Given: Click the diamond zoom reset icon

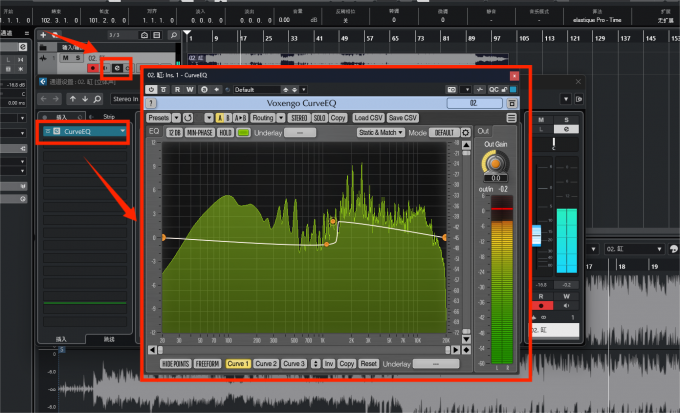Looking at the screenshot, I should click(x=466, y=350).
